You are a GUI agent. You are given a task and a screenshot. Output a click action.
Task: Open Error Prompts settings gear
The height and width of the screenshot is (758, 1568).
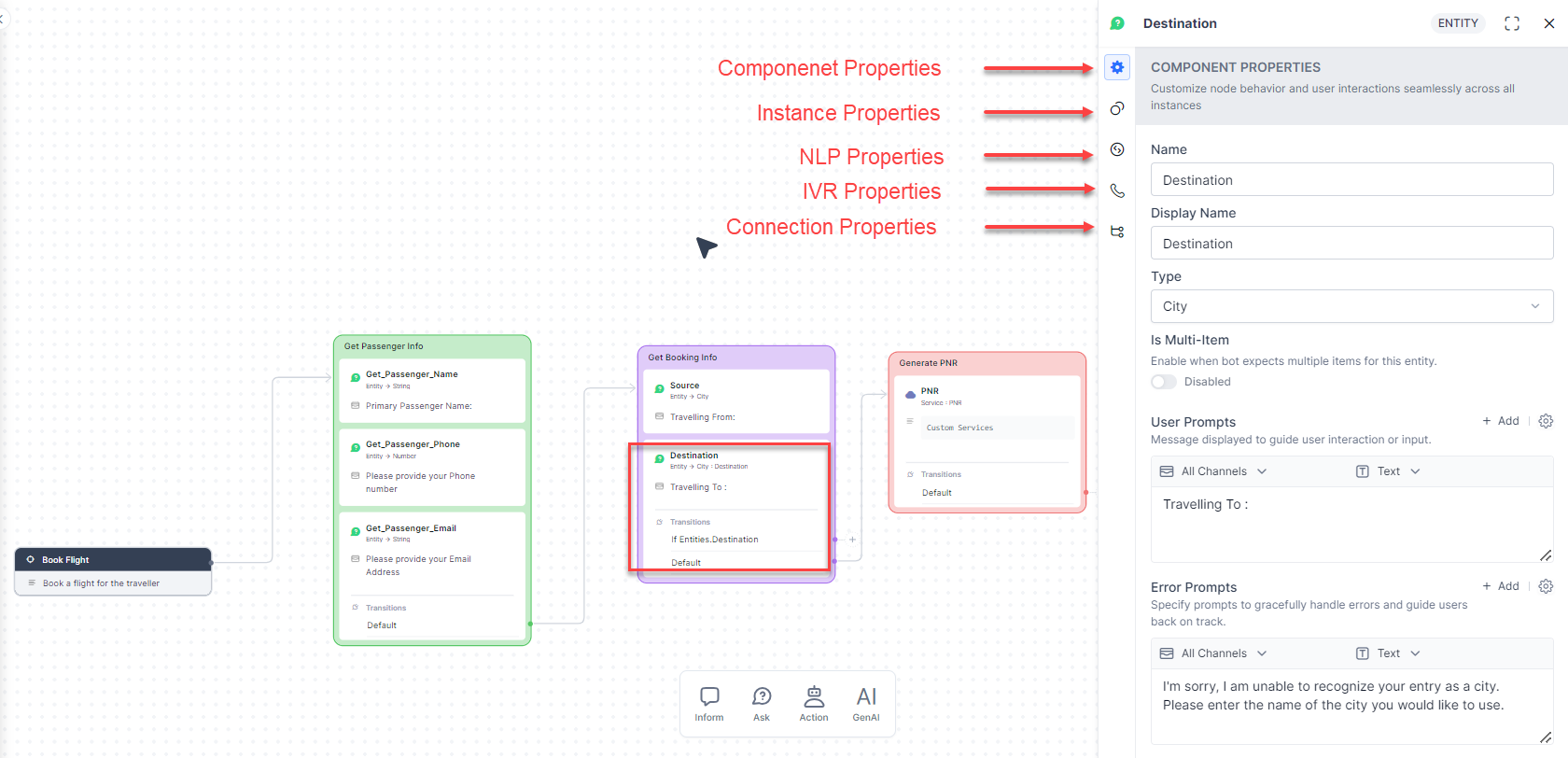(1546, 586)
